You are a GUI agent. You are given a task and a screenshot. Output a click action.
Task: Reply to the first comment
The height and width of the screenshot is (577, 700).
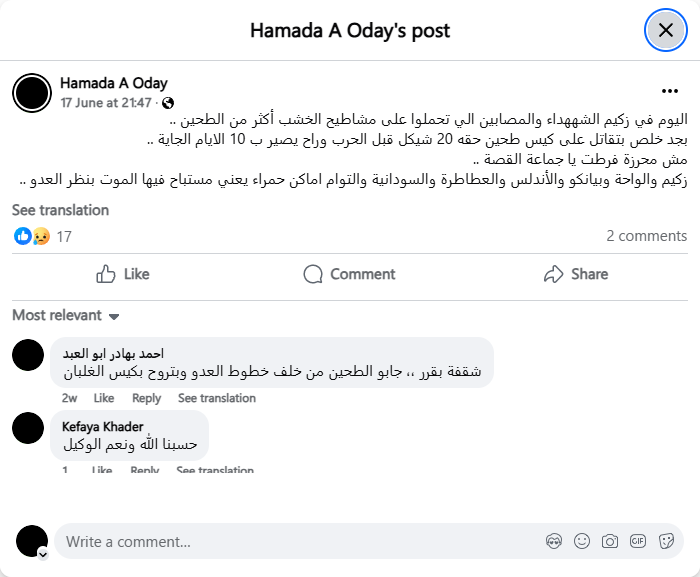tap(146, 398)
